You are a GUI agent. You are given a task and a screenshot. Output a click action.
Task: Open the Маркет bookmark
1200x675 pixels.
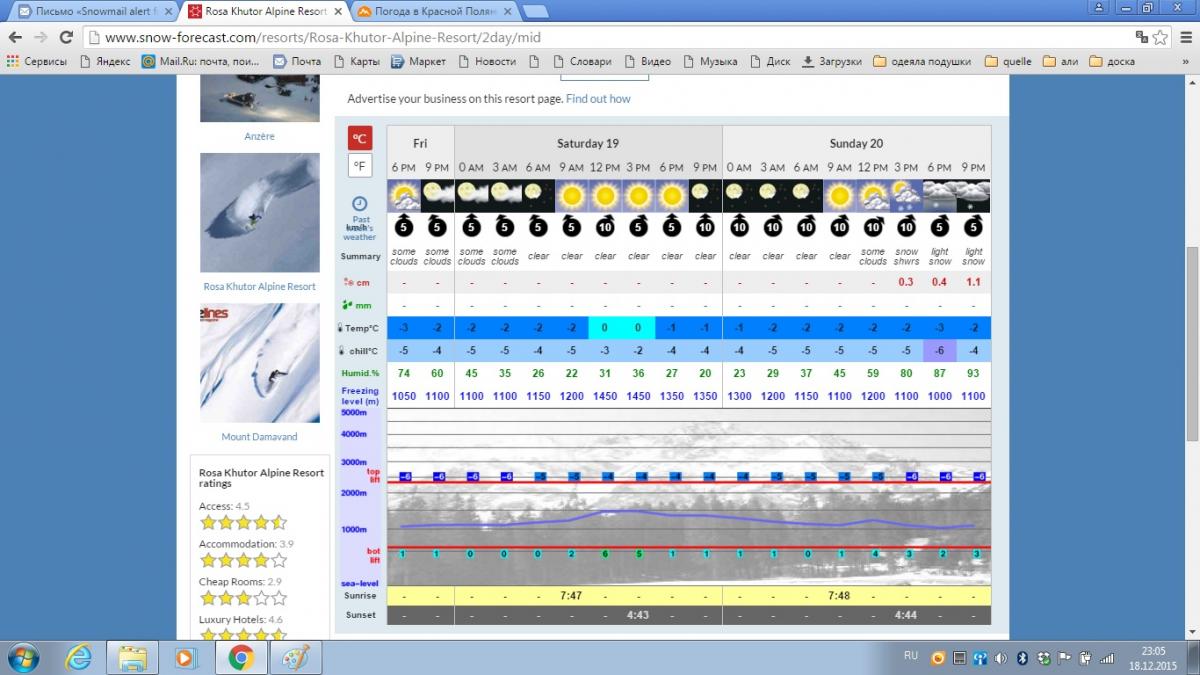click(x=419, y=61)
